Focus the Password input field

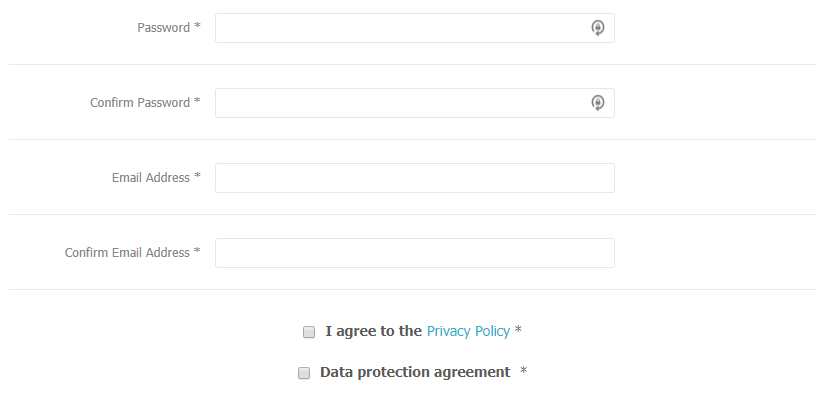[400, 28]
